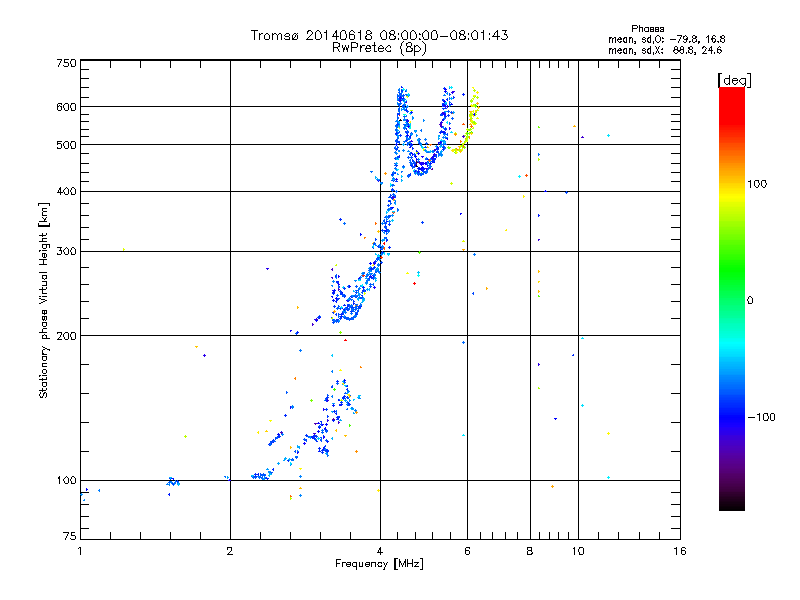Click the y-axis tick label '200'
The width and height of the screenshot is (800, 600).
tap(66, 336)
